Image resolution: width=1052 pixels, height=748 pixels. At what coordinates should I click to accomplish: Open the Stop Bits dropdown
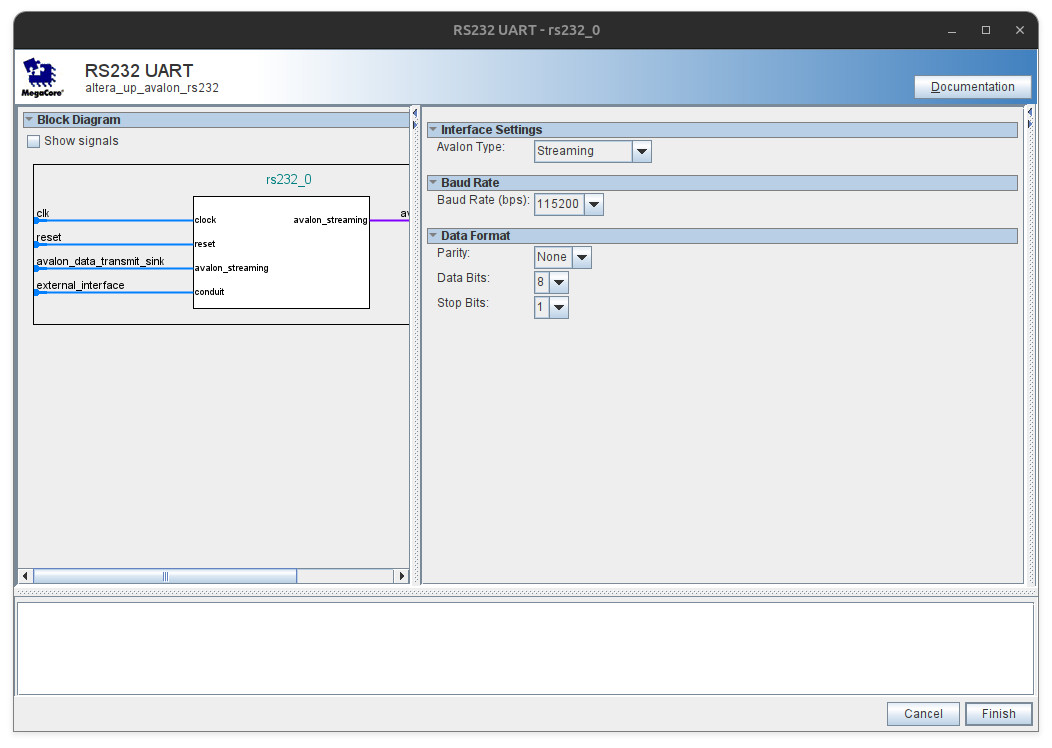tap(558, 307)
